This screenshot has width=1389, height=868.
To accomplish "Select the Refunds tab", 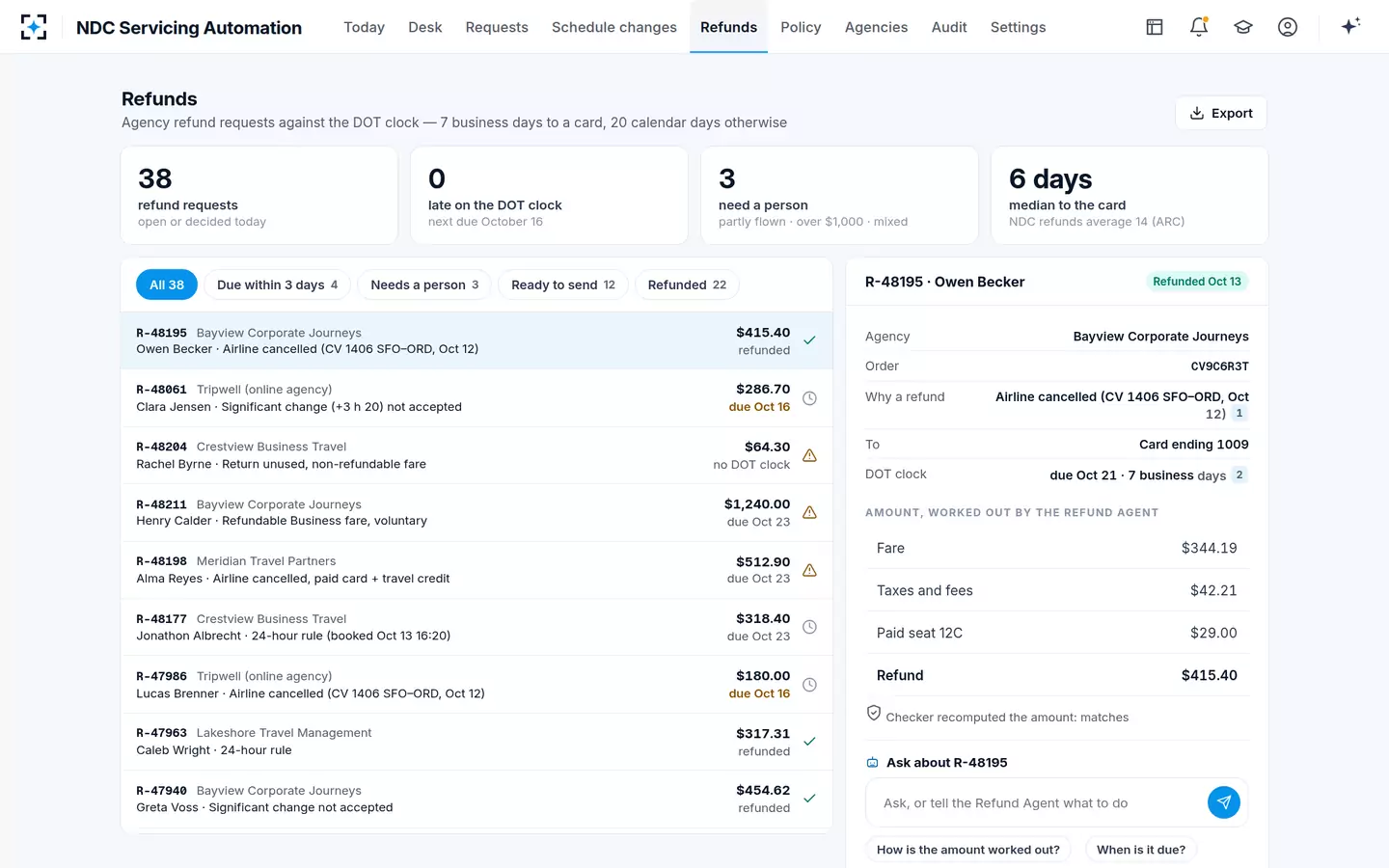I will click(x=728, y=27).
